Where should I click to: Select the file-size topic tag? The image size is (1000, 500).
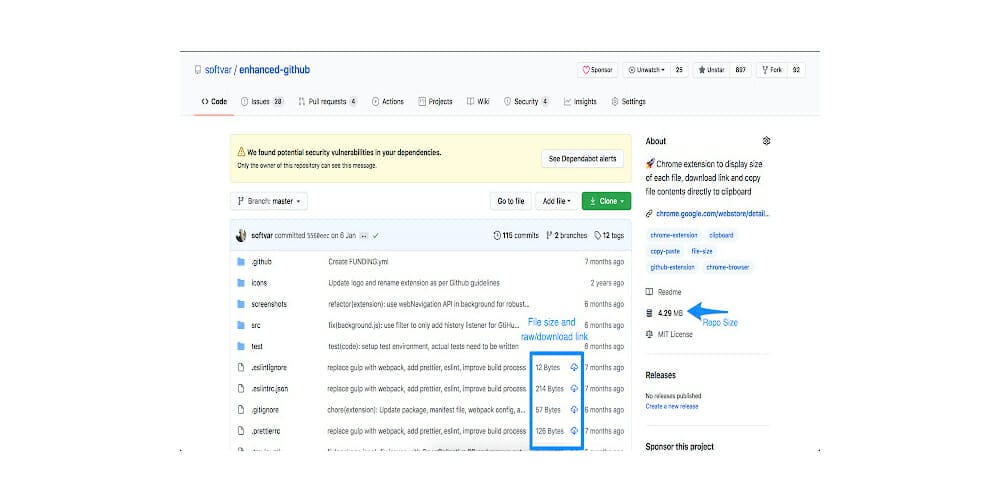tap(702, 251)
